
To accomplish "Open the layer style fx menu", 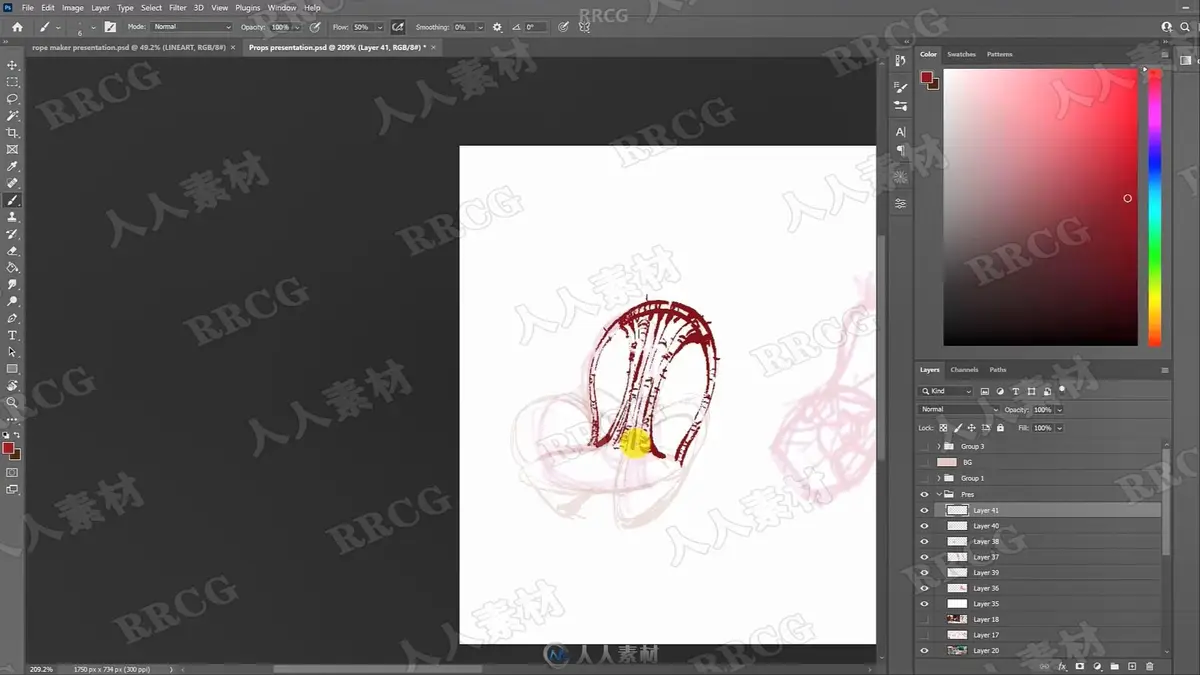I will point(1063,666).
